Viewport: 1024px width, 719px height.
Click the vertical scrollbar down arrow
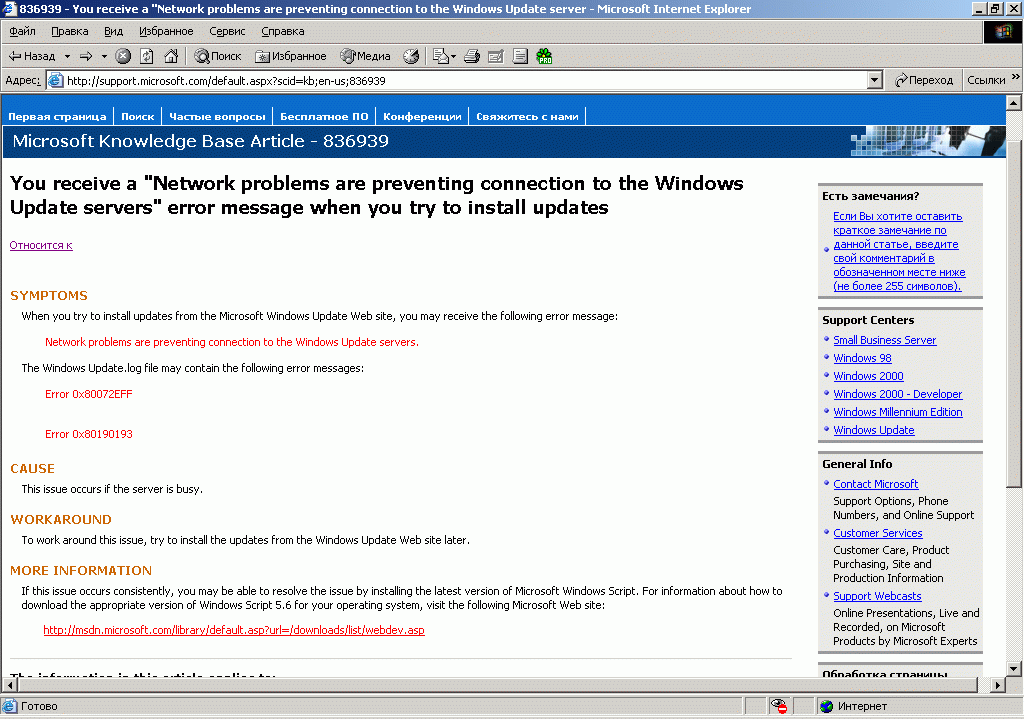[x=1013, y=668]
